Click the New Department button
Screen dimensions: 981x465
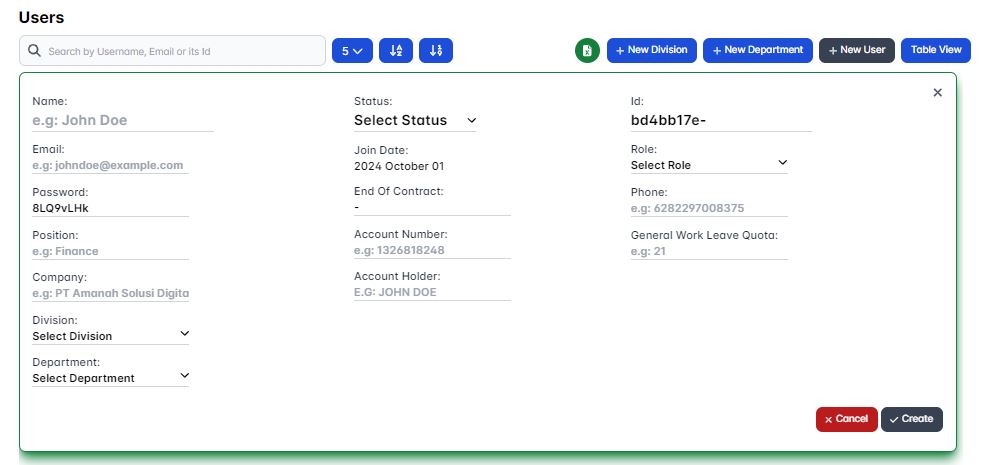(x=757, y=50)
